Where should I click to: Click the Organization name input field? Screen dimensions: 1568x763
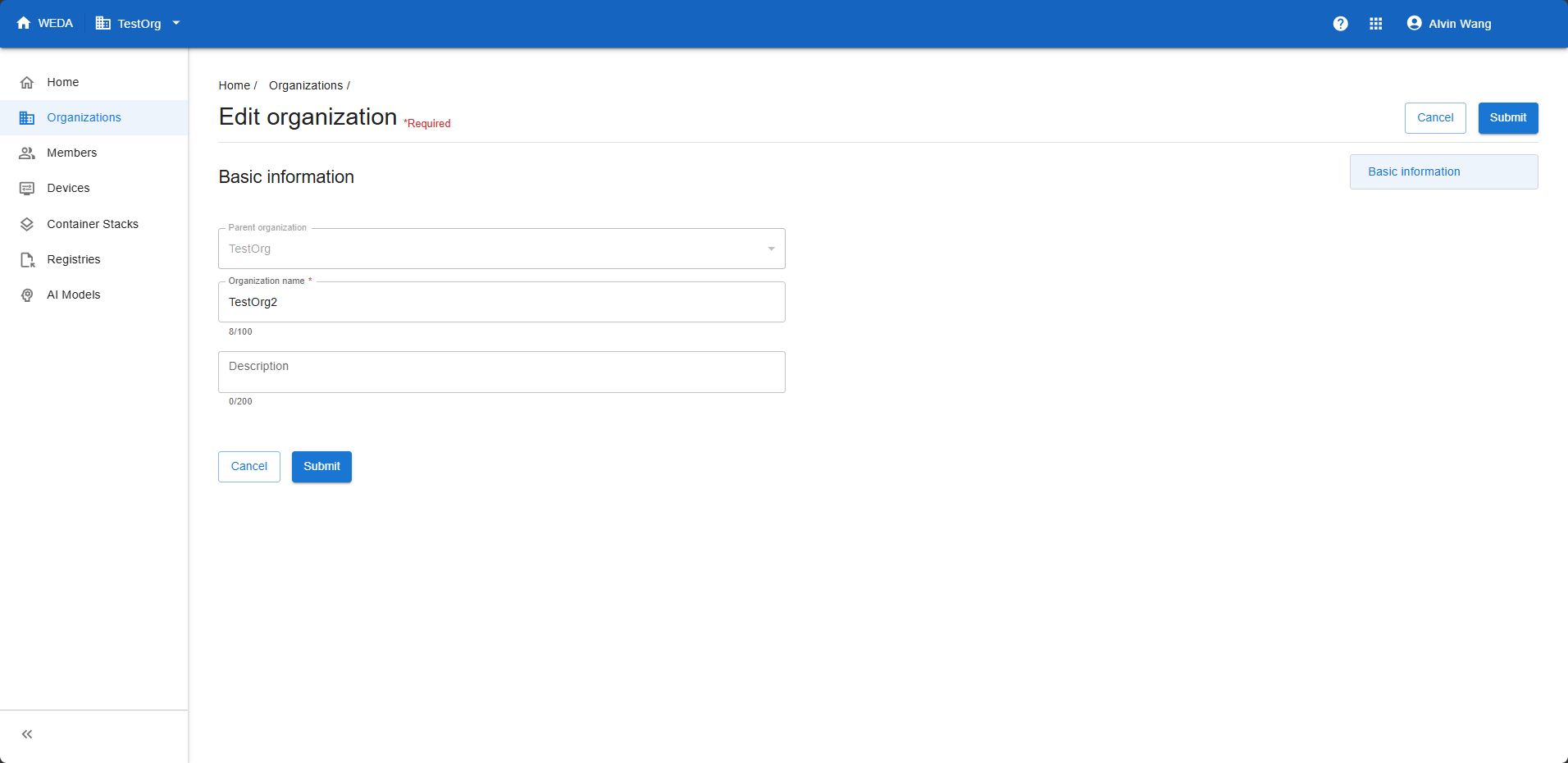click(x=502, y=302)
